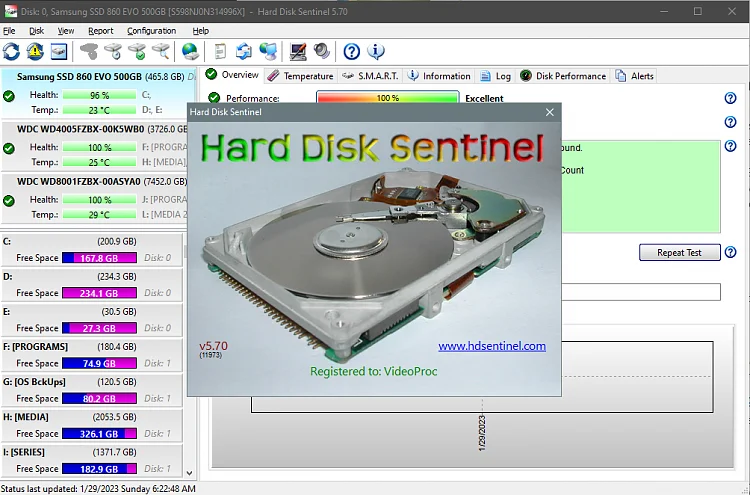Switch to the S.M.A.R.T. tab
Viewport: 750px width, 495px height.
[x=371, y=76]
